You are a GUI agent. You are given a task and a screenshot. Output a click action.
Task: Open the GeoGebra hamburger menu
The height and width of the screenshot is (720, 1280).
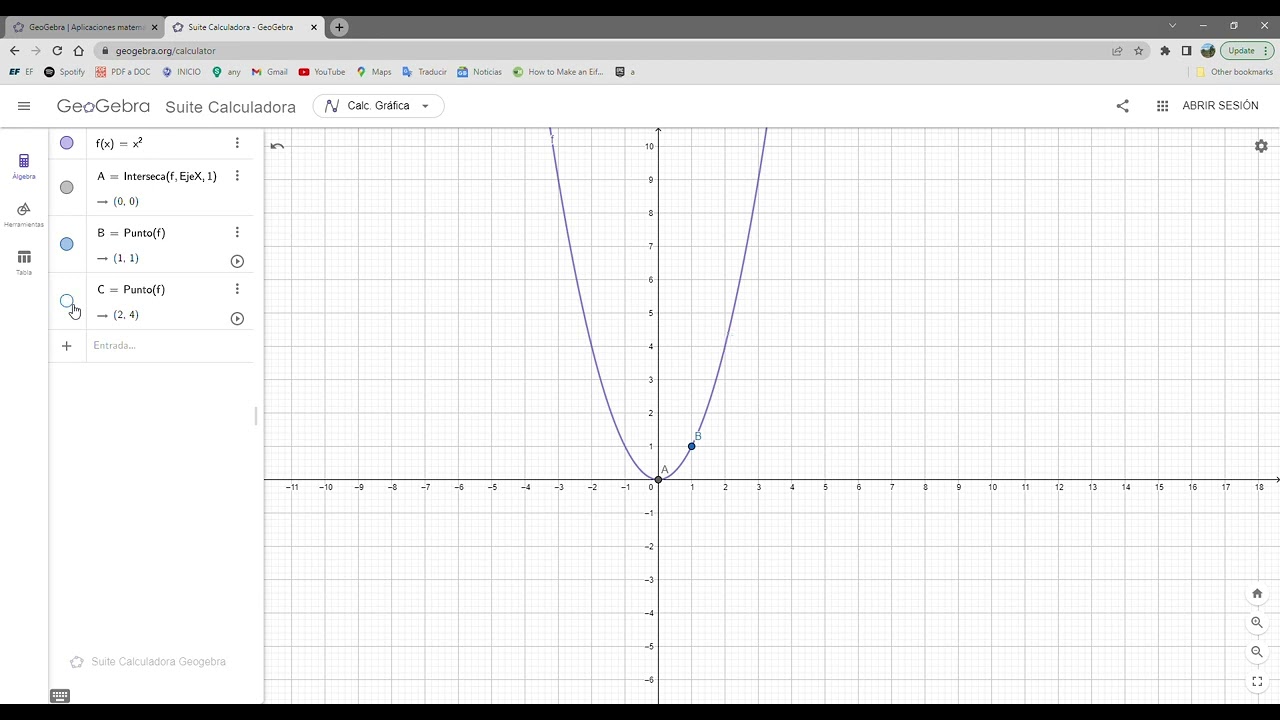24,106
